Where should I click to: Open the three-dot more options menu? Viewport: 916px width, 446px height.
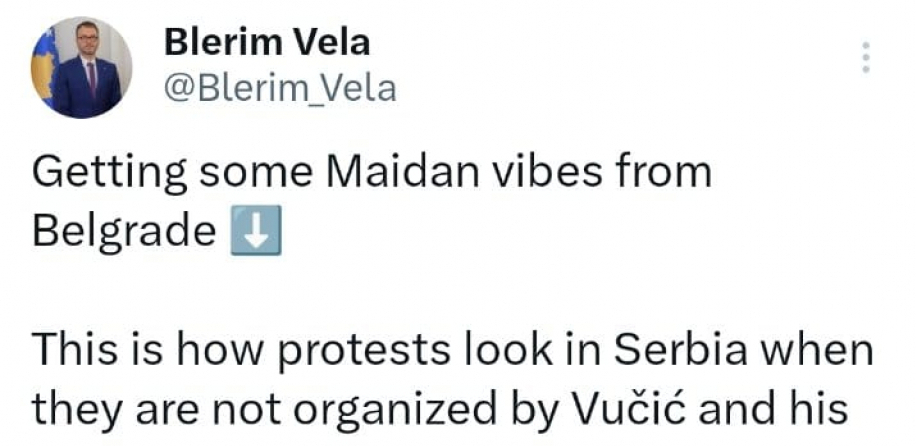[865, 58]
